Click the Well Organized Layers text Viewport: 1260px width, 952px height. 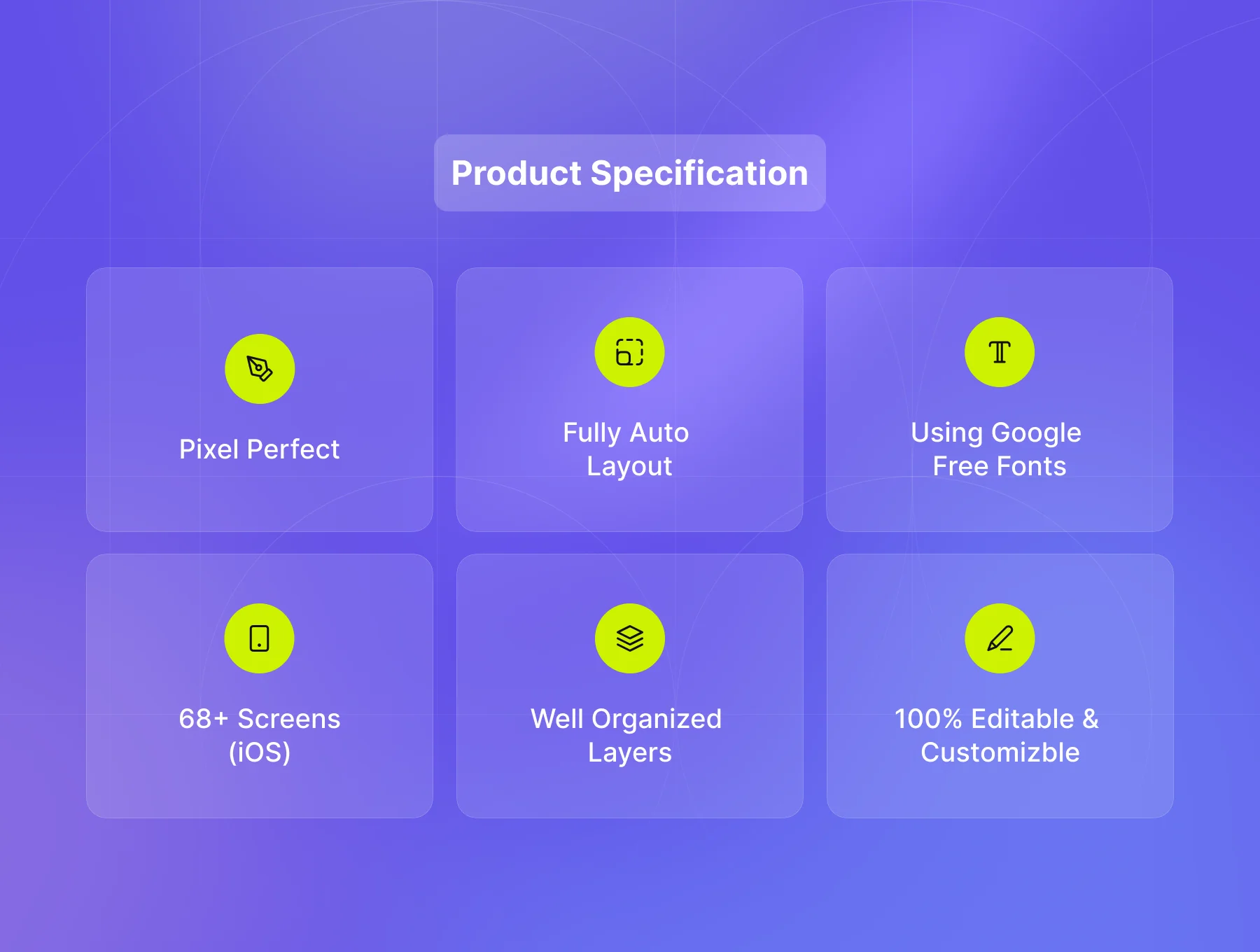(x=628, y=735)
